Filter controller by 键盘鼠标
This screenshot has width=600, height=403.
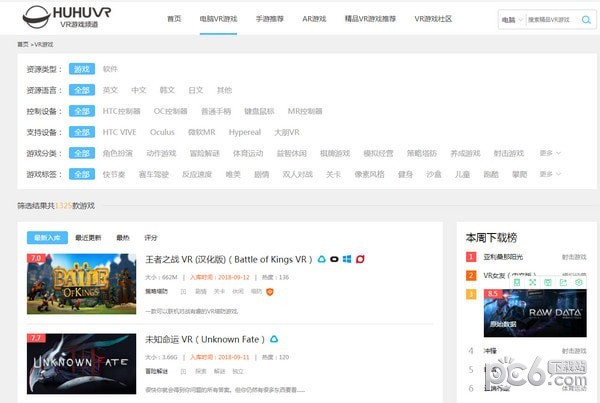259,111
